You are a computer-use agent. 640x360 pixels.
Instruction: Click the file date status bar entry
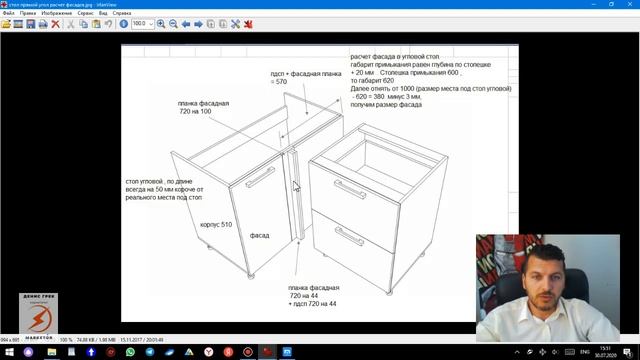click(x=142, y=340)
